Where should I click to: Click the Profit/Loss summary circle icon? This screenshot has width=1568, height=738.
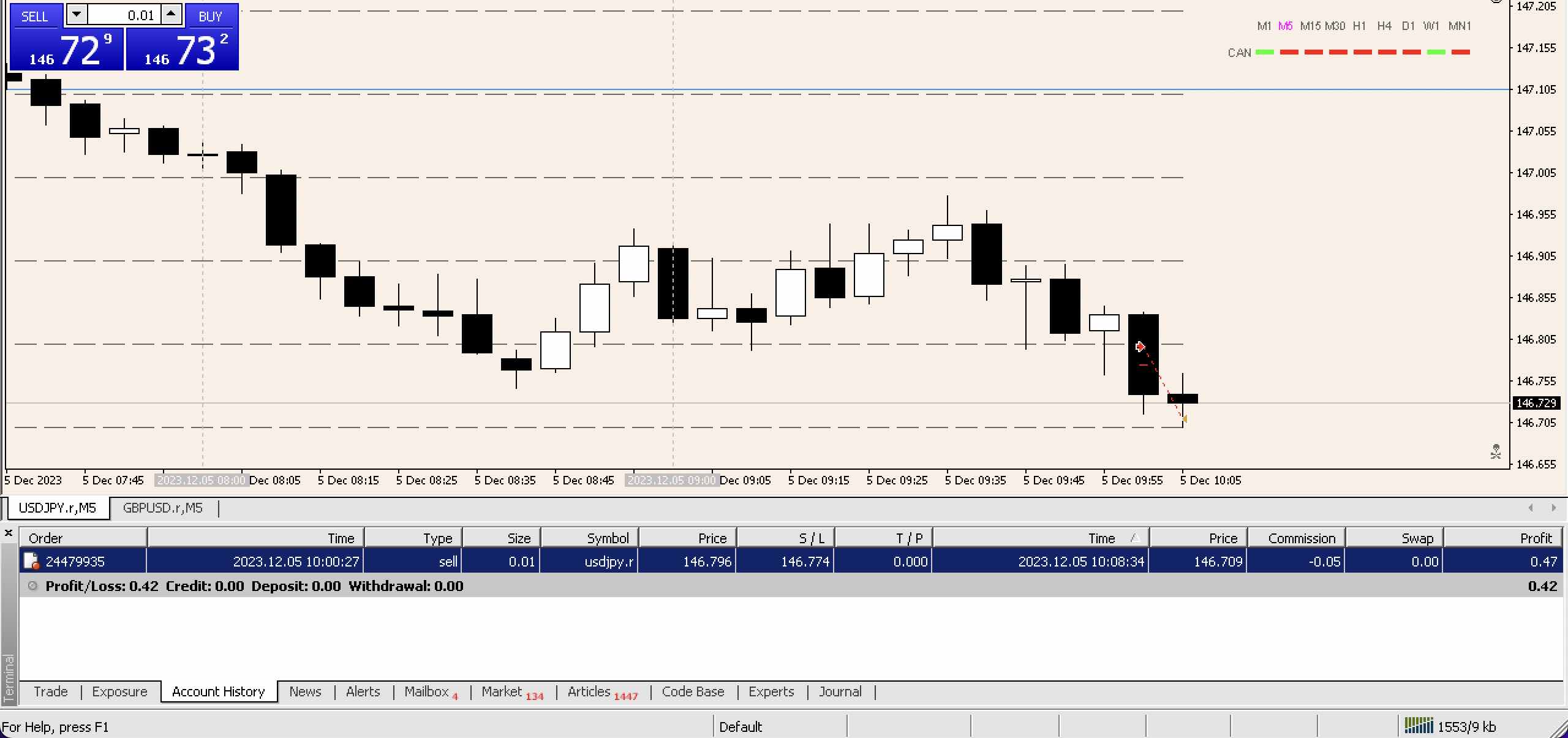point(32,586)
